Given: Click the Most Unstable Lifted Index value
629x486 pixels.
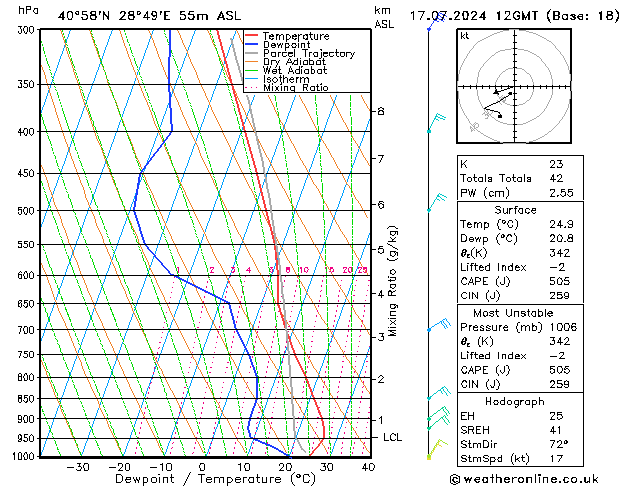Looking at the screenshot, I should coord(557,356).
